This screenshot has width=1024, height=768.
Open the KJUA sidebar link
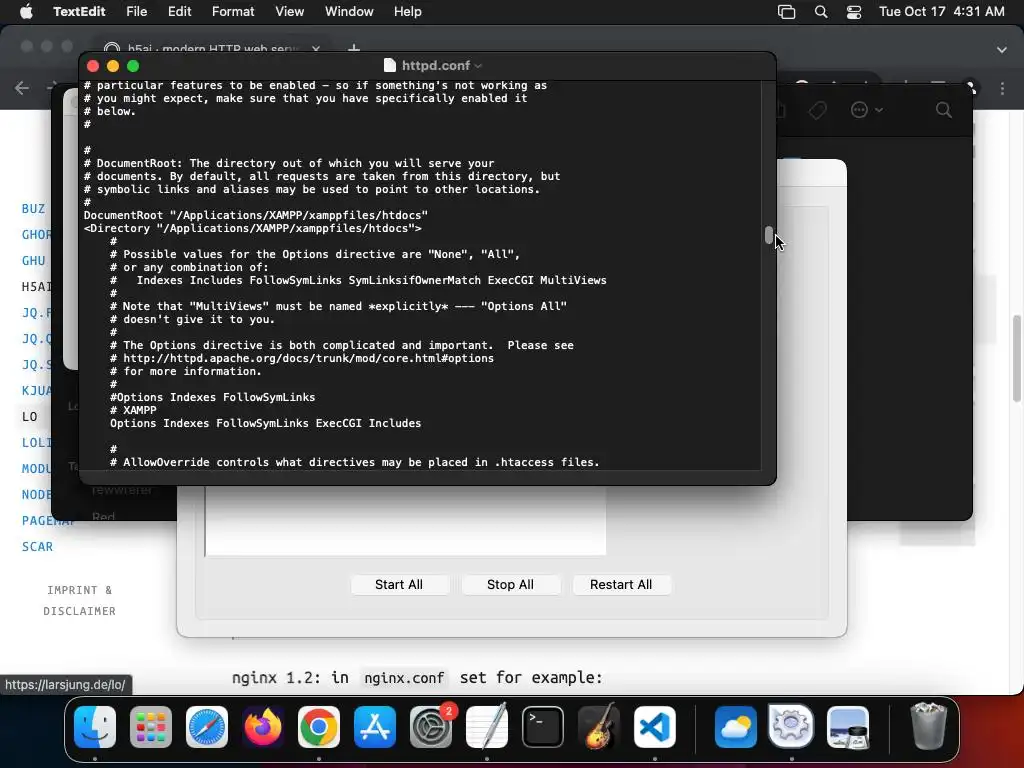tap(37, 391)
